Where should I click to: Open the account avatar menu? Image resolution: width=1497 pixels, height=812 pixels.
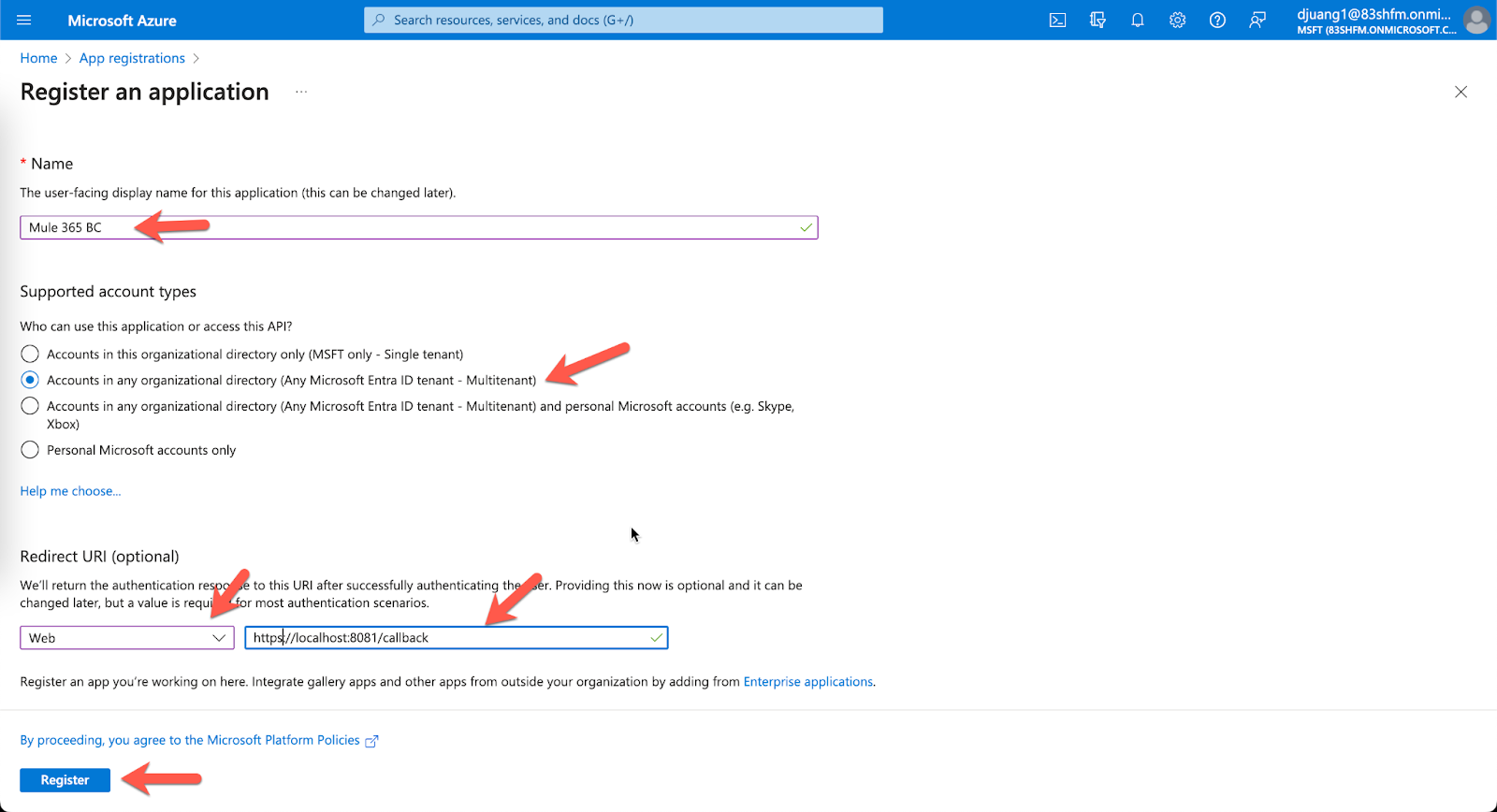[1476, 20]
